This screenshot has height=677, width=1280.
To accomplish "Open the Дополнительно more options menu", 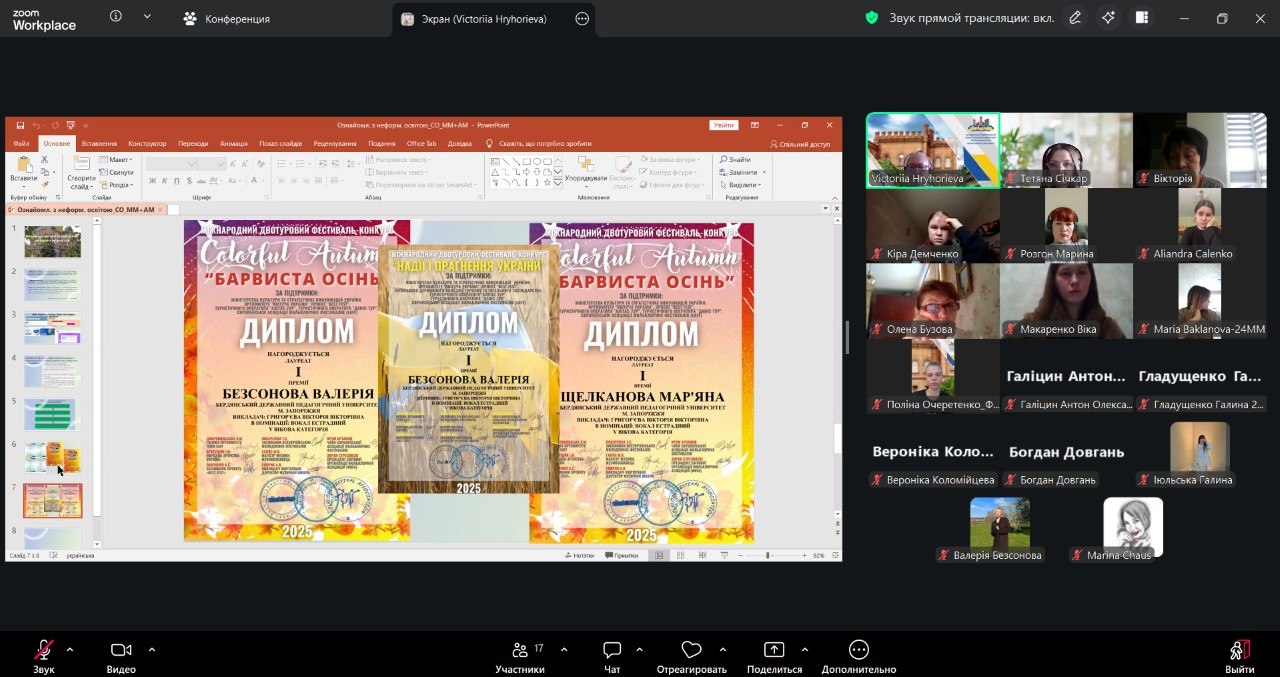I will [x=858, y=651].
